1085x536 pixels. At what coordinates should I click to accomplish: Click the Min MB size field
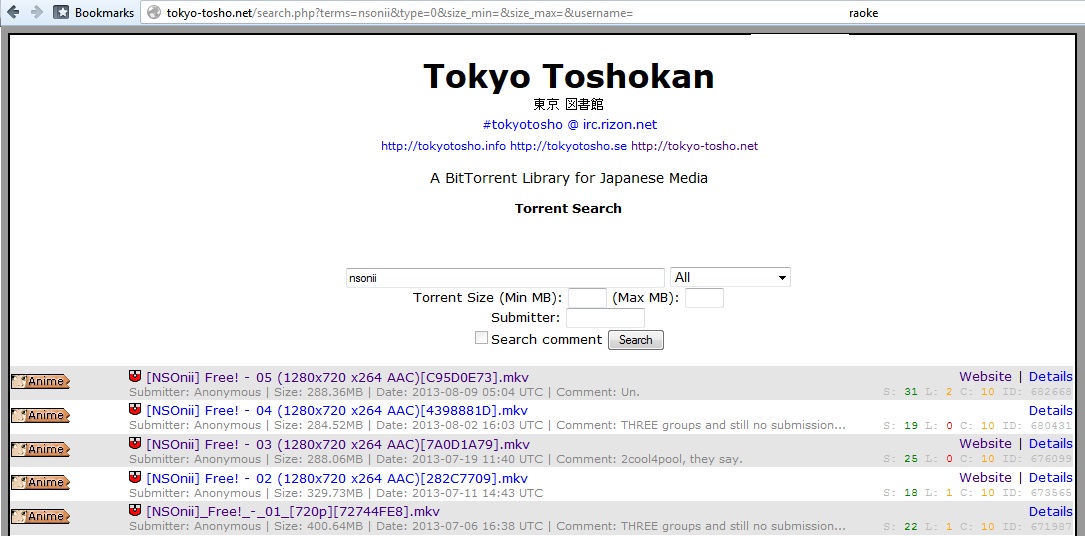pyautogui.click(x=587, y=298)
